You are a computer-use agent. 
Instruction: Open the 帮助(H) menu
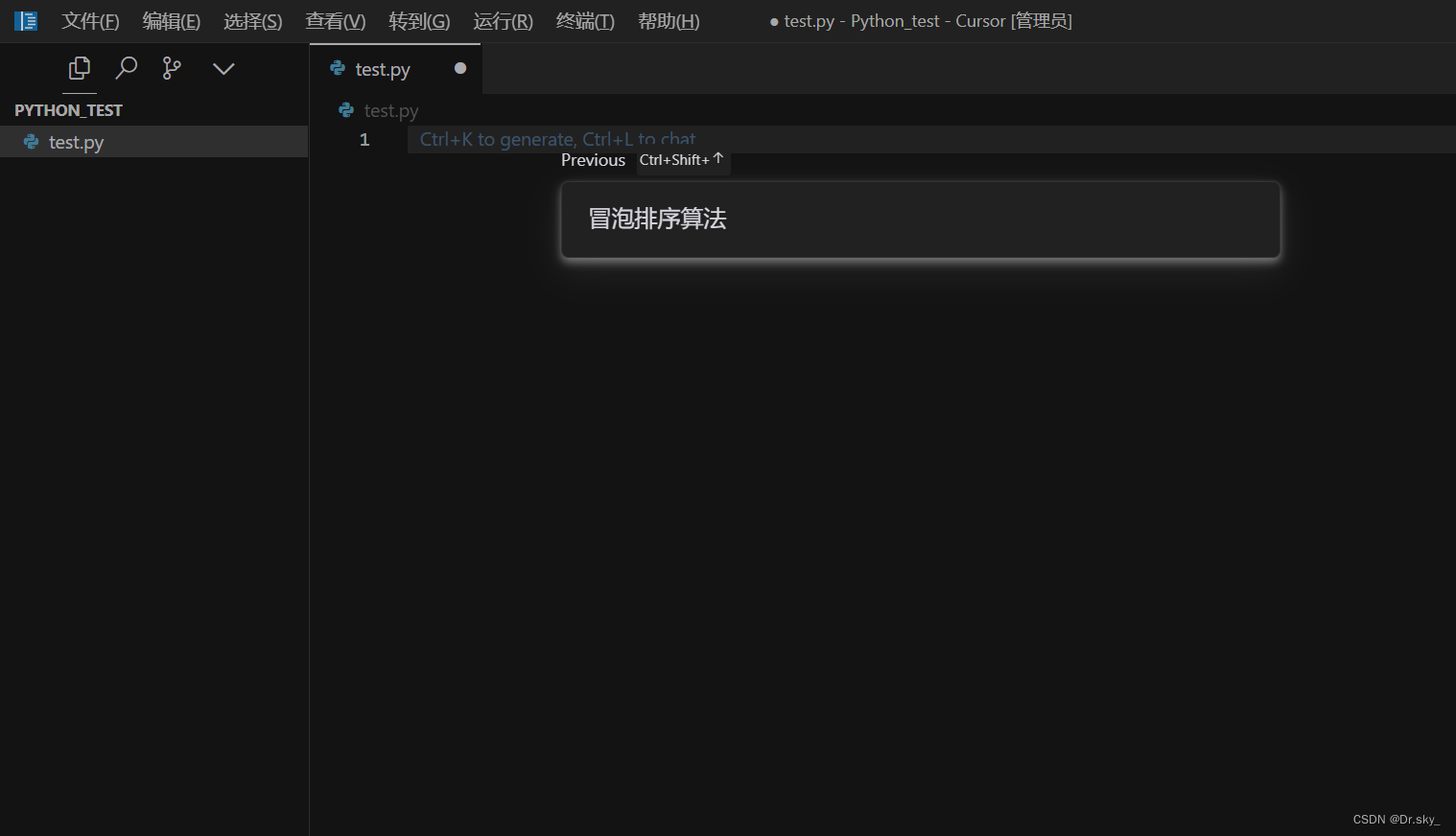(x=669, y=21)
